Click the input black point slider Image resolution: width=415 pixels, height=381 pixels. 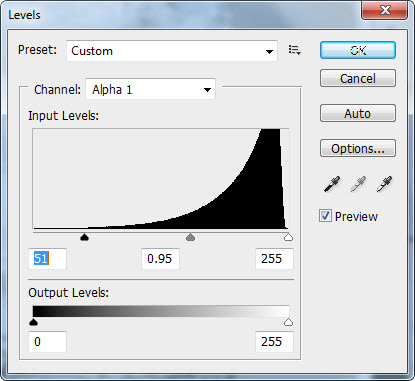coord(85,237)
